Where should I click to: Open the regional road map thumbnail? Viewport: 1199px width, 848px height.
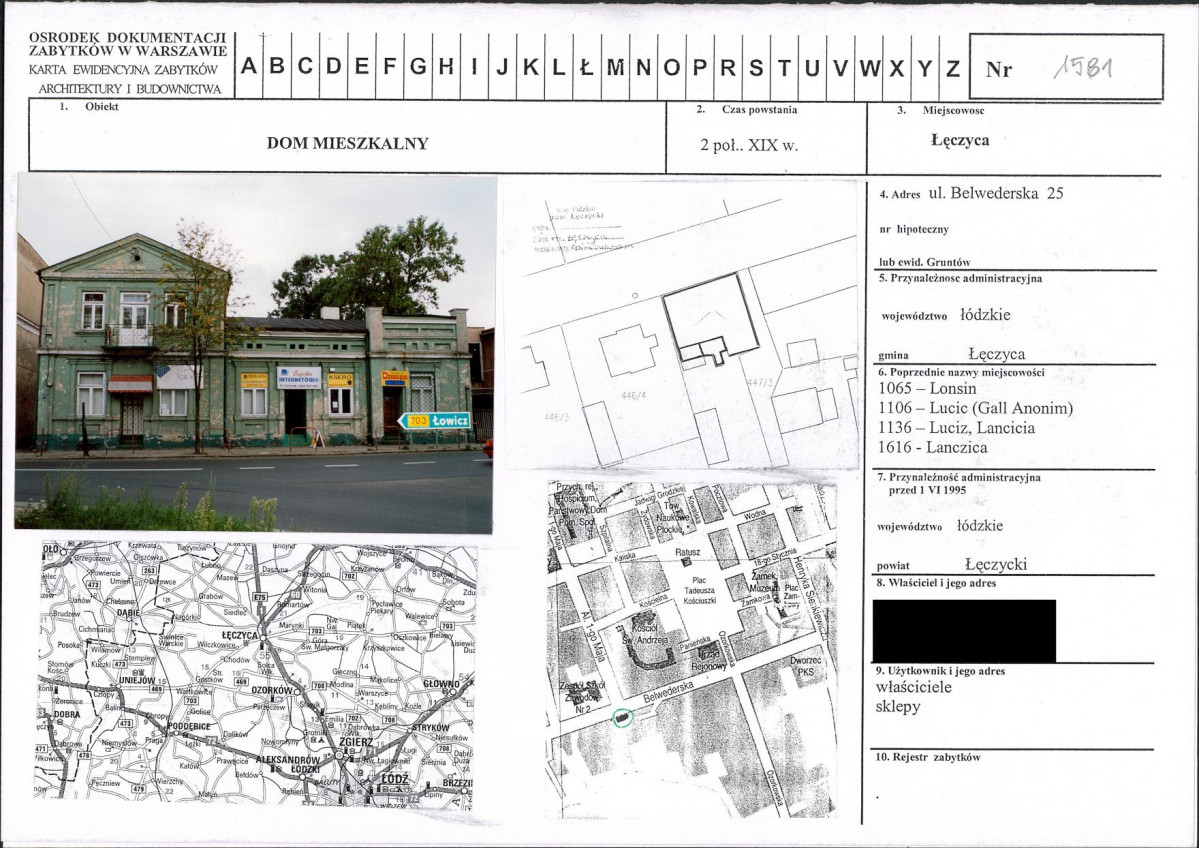[x=256, y=674]
